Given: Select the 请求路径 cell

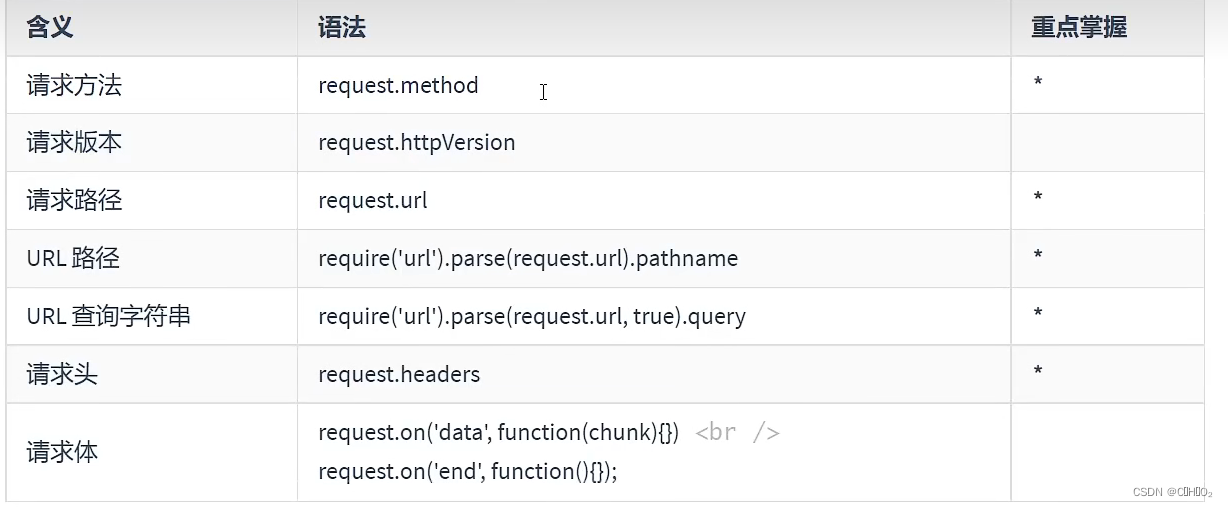Looking at the screenshot, I should pos(74,200).
